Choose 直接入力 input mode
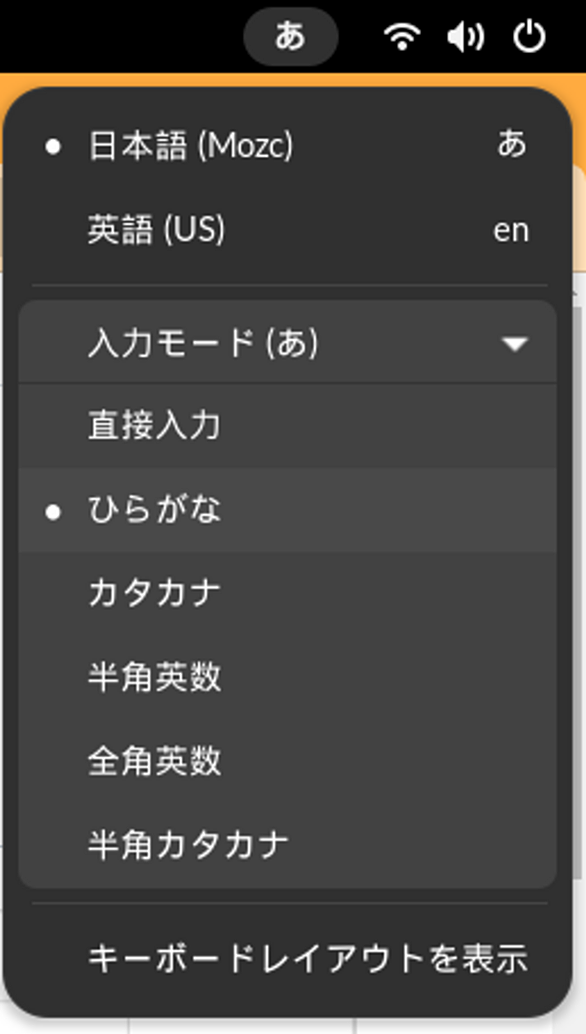586x1034 pixels. (288, 426)
